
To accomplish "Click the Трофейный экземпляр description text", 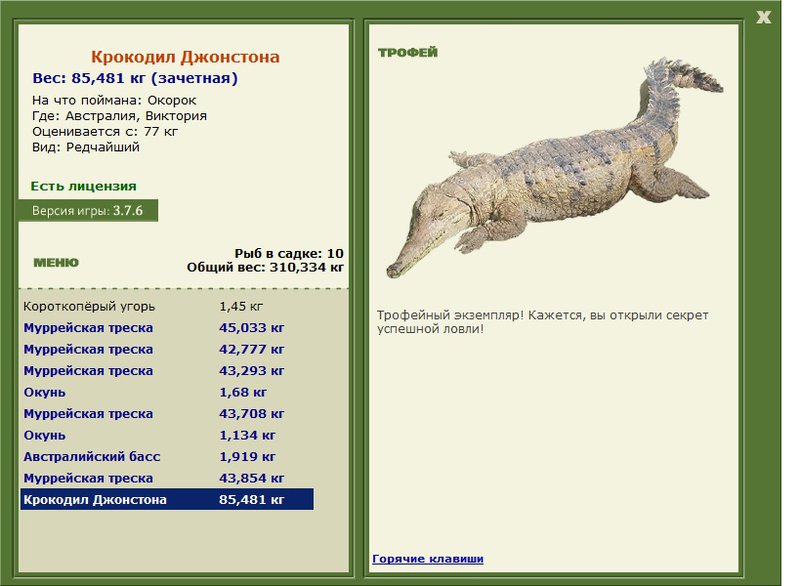I will [x=542, y=322].
